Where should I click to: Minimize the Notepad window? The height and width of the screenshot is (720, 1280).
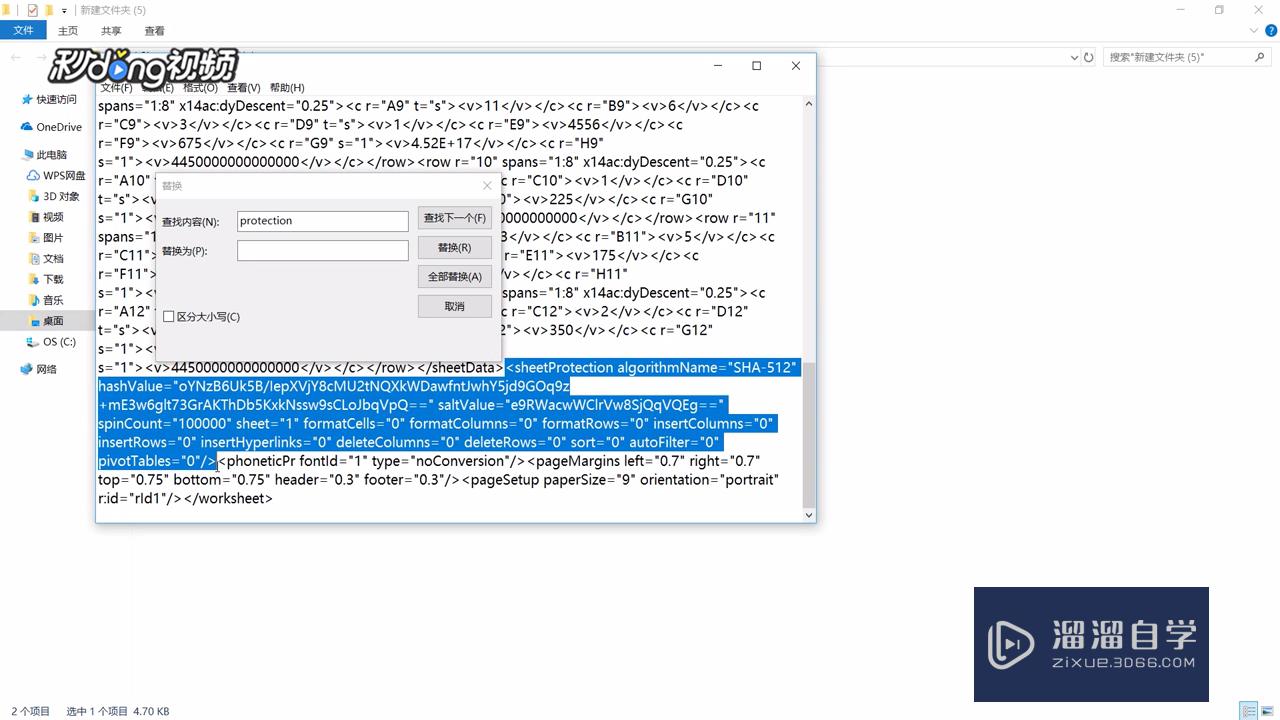coord(718,66)
